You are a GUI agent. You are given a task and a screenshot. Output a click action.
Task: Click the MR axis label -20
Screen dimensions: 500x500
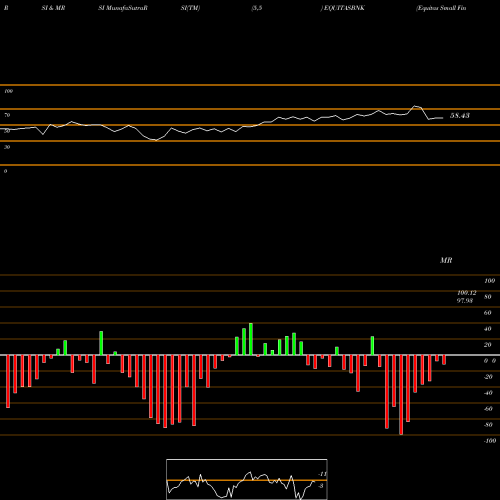tap(488, 377)
